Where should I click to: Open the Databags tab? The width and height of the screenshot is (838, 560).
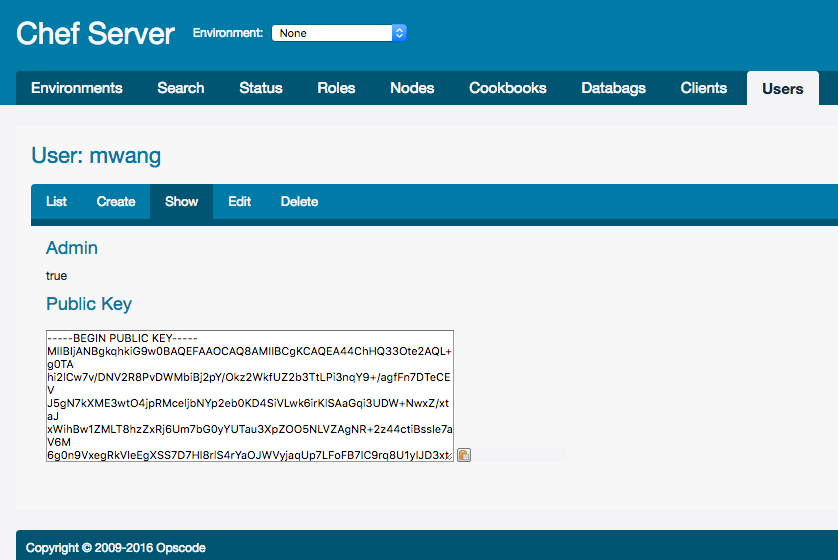click(x=614, y=88)
